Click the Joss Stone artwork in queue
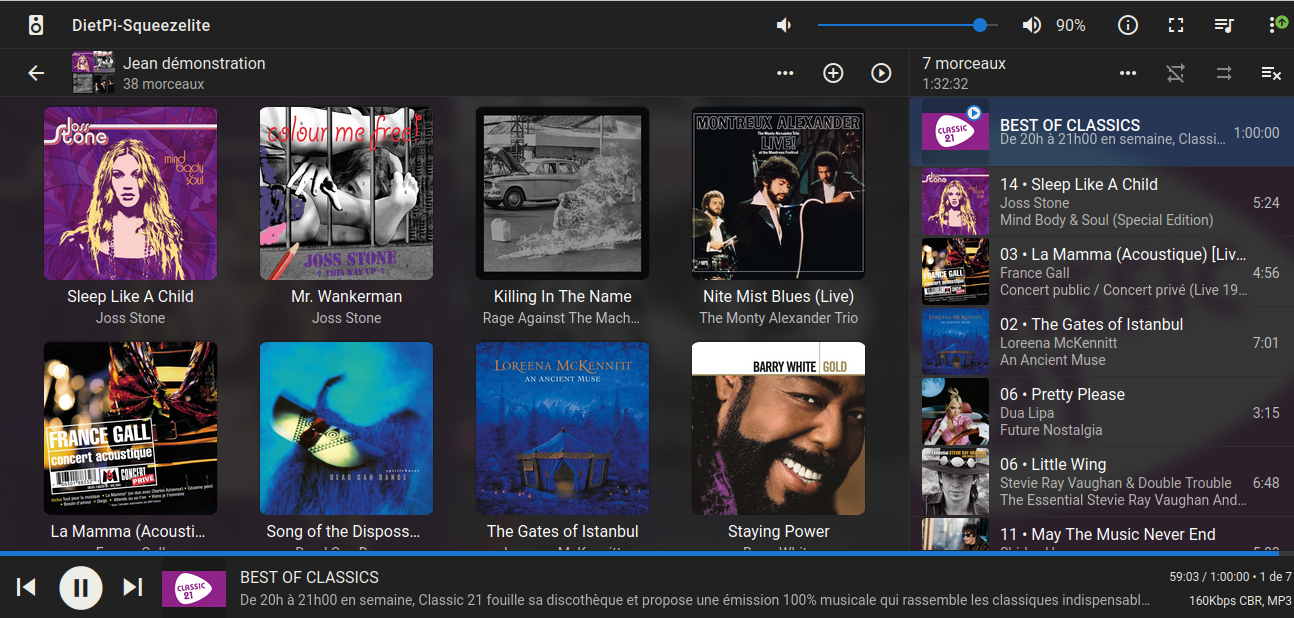Viewport: 1294px width, 618px height. tap(955, 202)
